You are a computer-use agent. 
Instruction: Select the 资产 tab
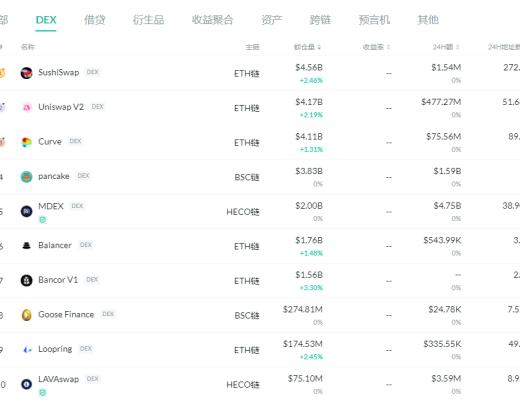point(272,20)
